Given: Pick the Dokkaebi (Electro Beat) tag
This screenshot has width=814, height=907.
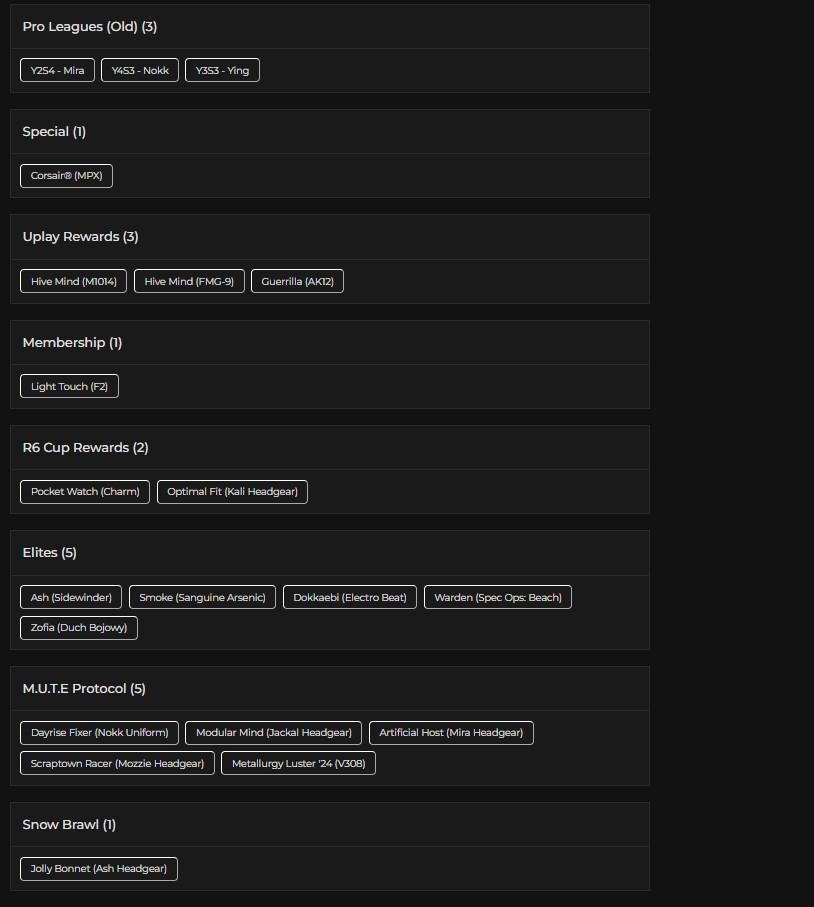Looking at the screenshot, I should pyautogui.click(x=350, y=597).
